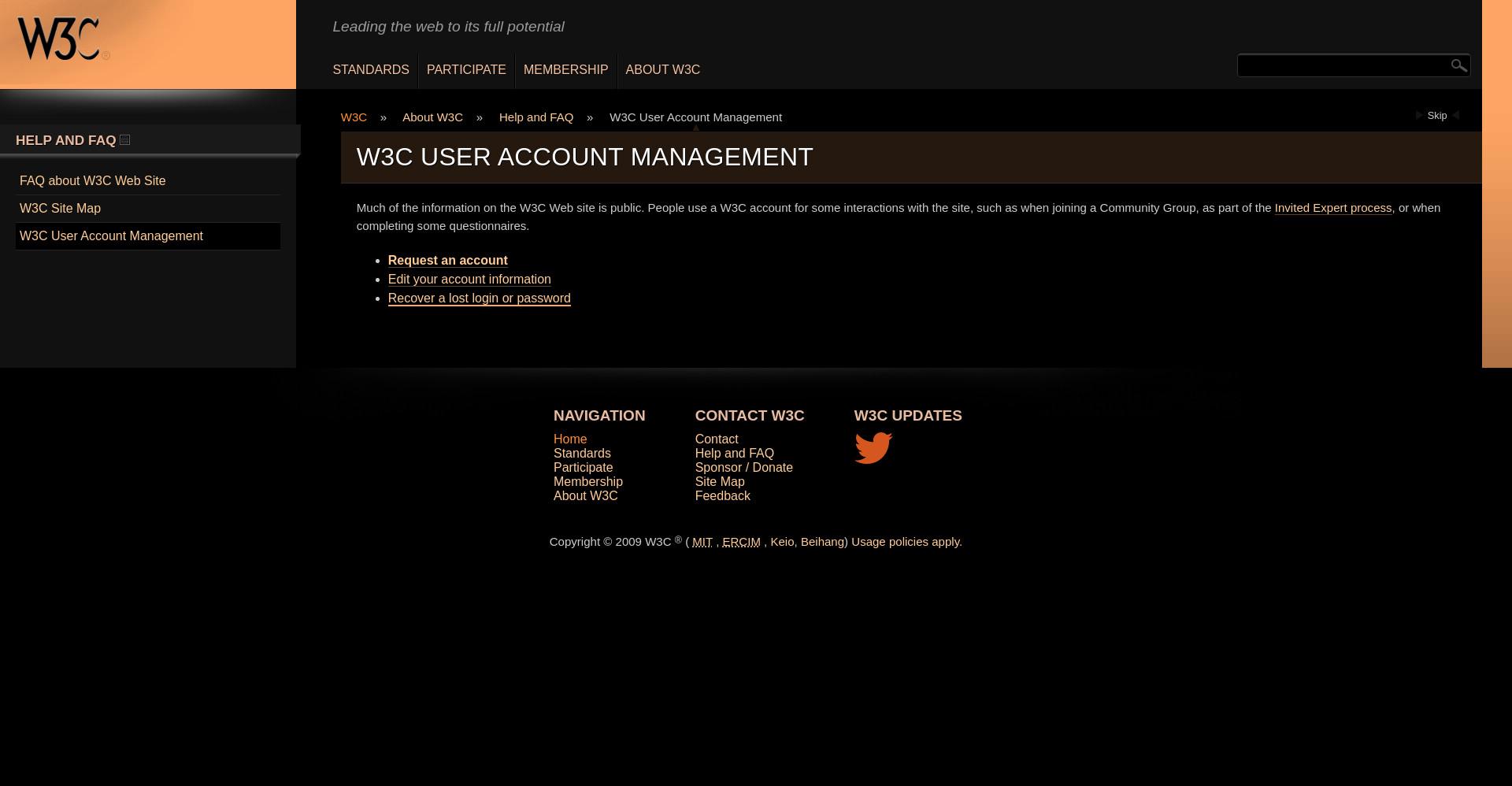This screenshot has height=786, width=1512.
Task: Click Keio in copyright line
Action: click(x=781, y=542)
